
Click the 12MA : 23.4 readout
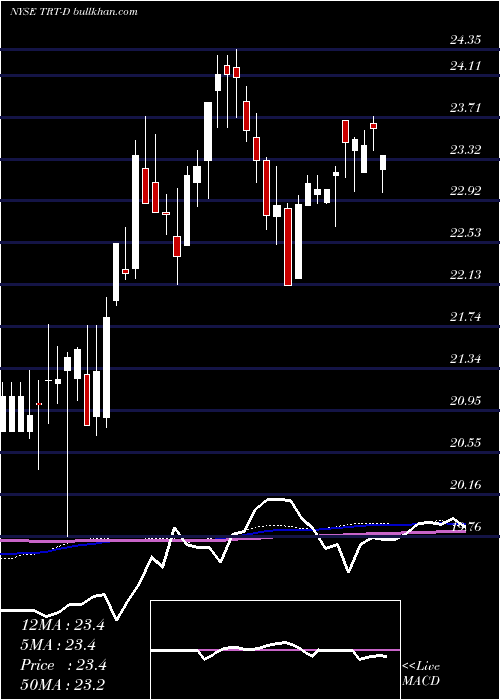[63, 625]
